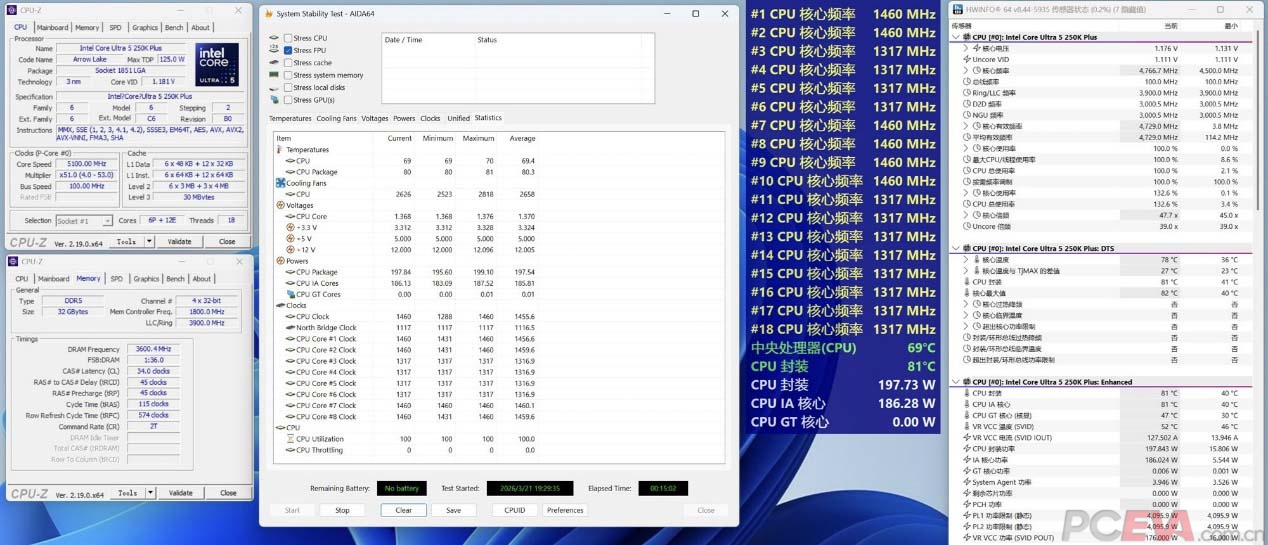Click the Powers group icon in the statistics list
The width and height of the screenshot is (1268, 545).
coord(280,261)
